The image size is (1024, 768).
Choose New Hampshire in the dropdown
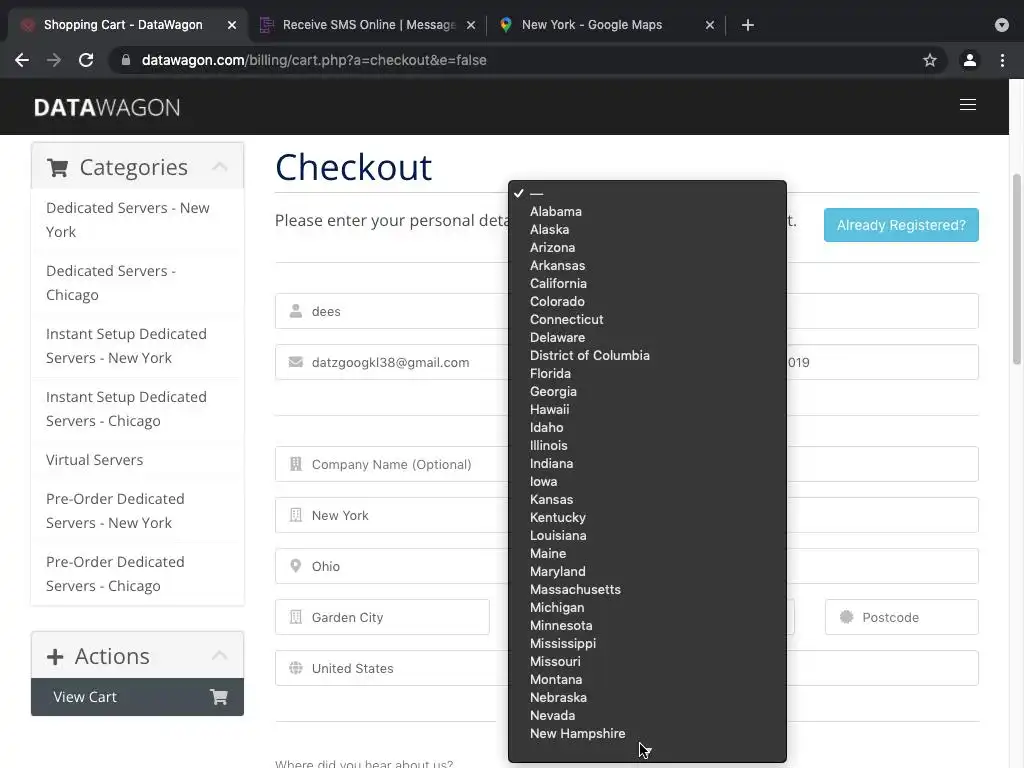(x=577, y=734)
